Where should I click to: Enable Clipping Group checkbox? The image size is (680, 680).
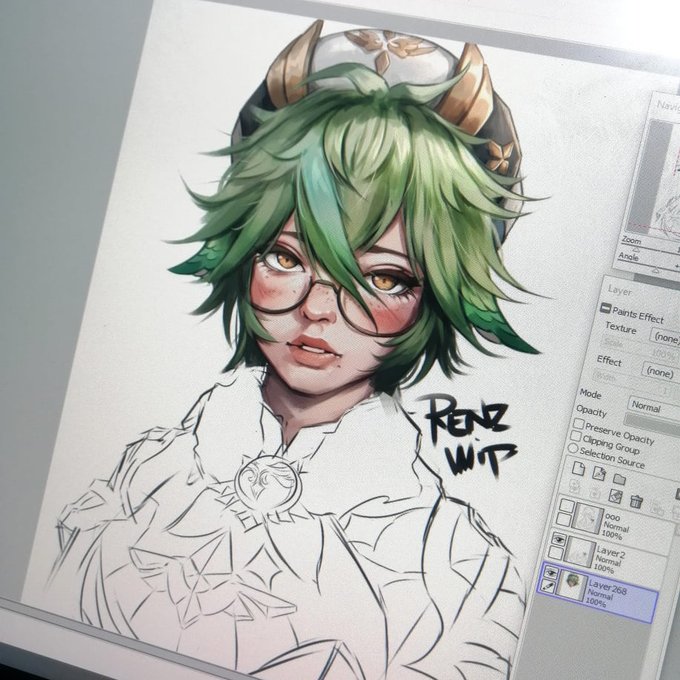point(576,435)
